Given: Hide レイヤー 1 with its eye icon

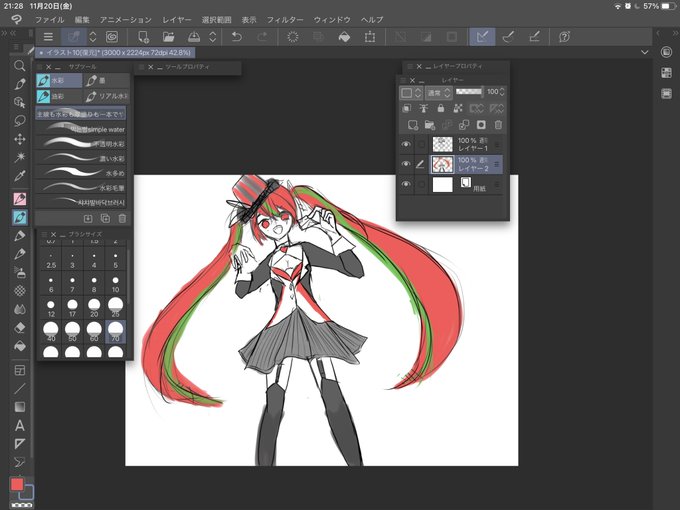Looking at the screenshot, I should click(406, 144).
